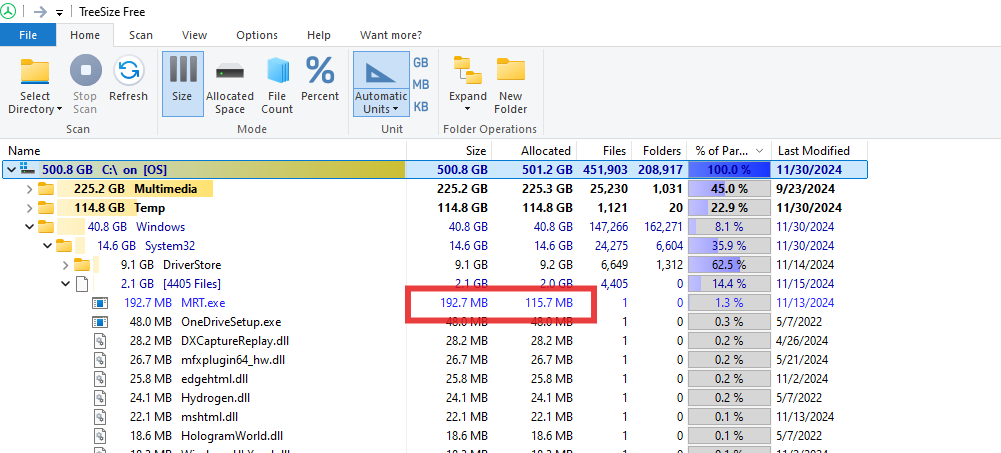Click the [4405 Files] document icon
Image resolution: width=1001 pixels, height=453 pixels.
(x=81, y=283)
